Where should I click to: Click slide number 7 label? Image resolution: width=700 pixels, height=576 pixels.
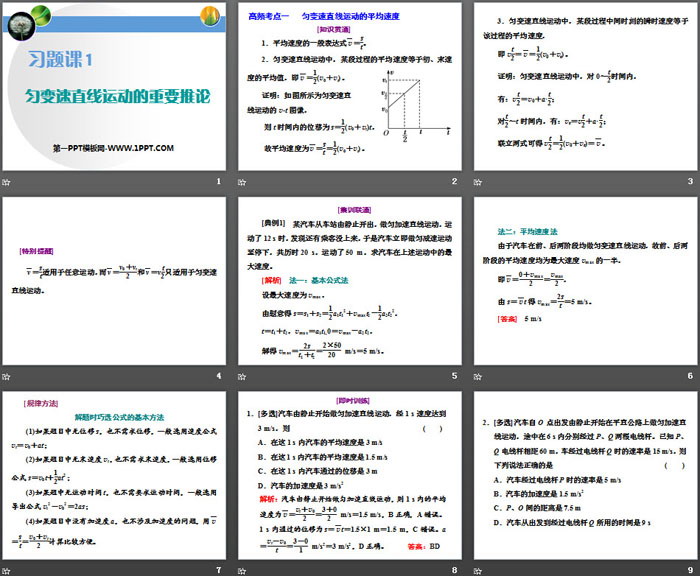[x=218, y=570]
